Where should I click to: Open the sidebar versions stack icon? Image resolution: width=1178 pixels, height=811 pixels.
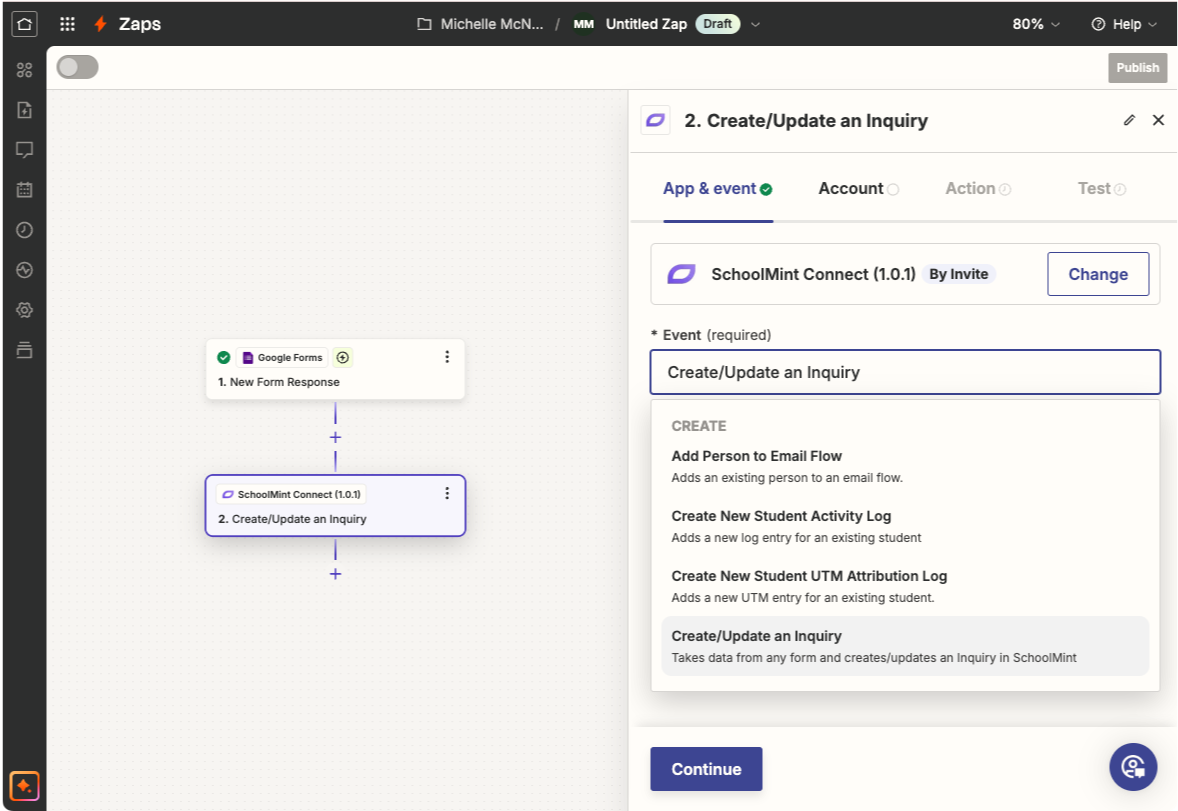pos(24,350)
